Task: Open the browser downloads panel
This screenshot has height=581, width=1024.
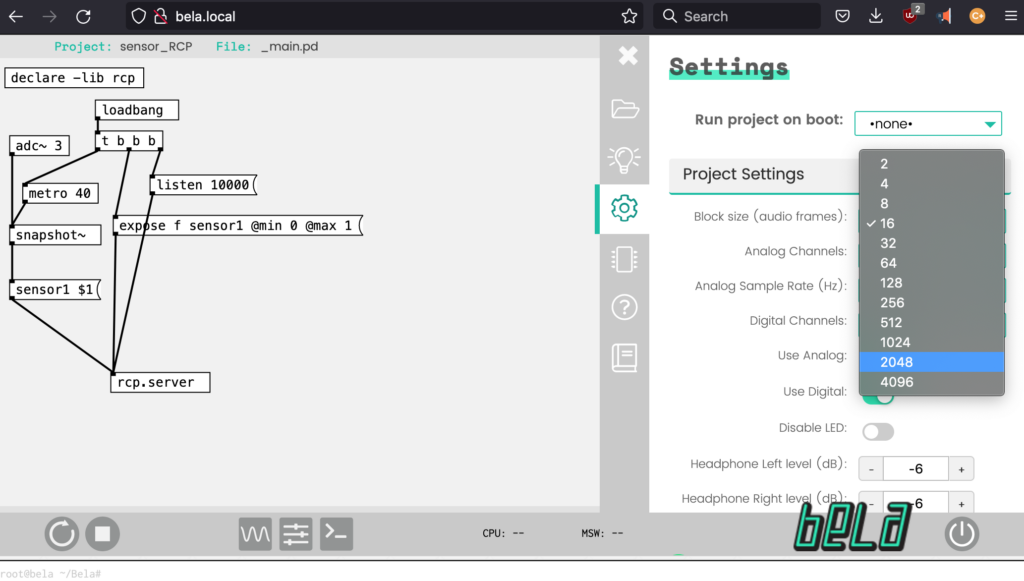Action: (876, 16)
